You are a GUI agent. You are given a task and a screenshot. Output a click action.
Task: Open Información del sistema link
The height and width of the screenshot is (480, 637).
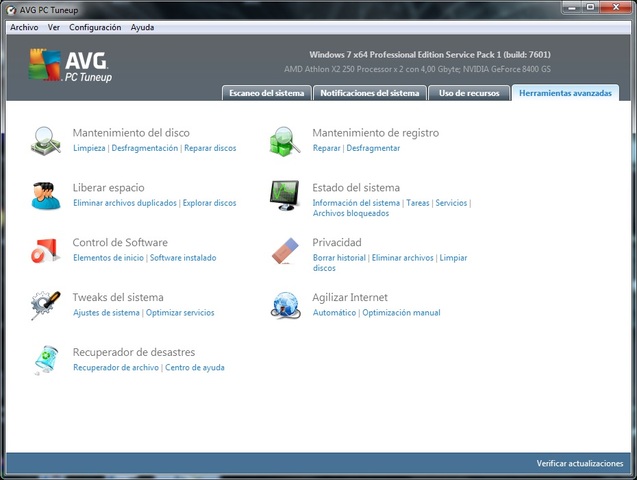(x=356, y=203)
